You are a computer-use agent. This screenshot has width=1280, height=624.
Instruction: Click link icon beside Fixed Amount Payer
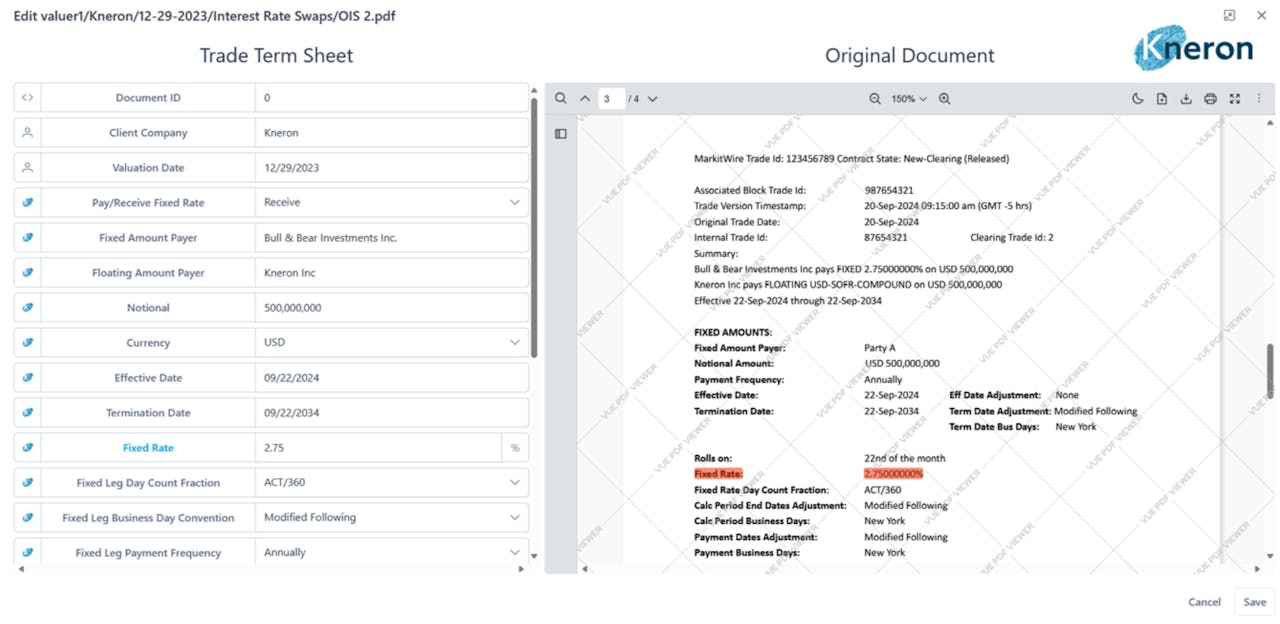click(x=28, y=238)
